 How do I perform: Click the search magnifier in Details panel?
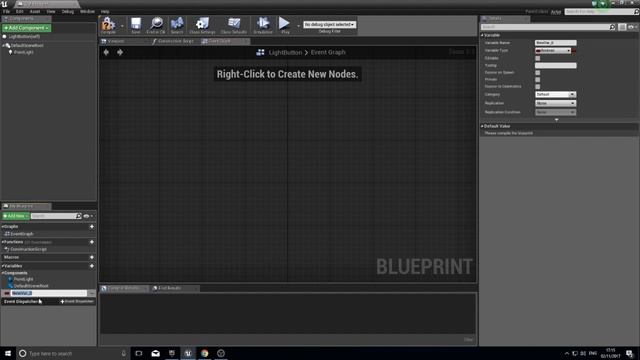(x=612, y=27)
